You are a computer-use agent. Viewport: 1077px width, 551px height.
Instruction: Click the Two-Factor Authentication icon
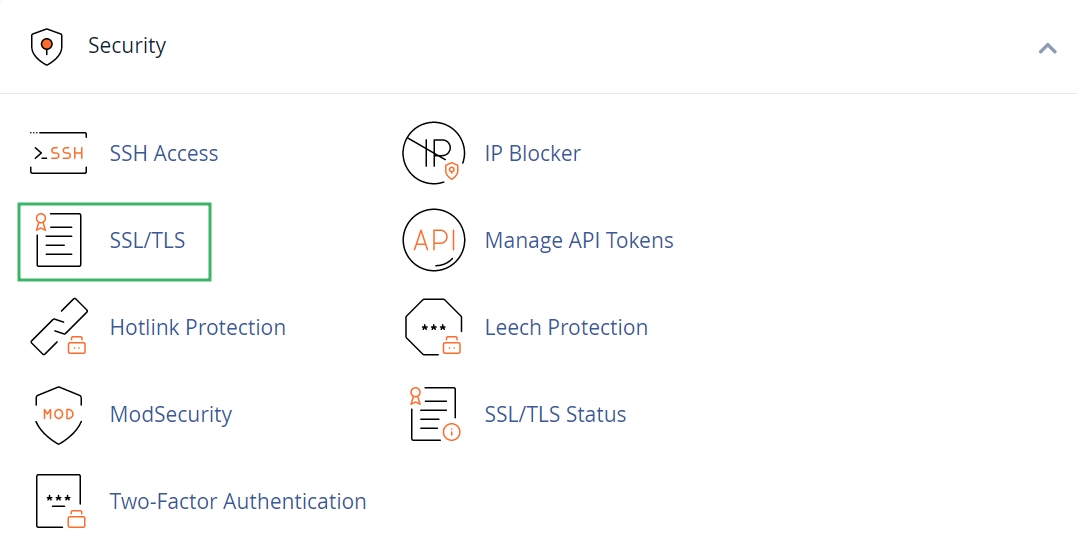tap(58, 501)
